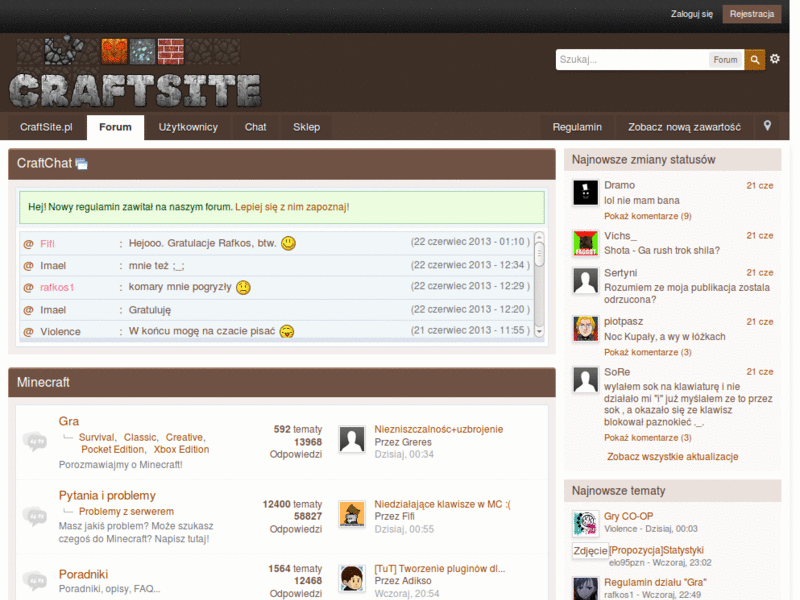Open the Survival subforum
The height and width of the screenshot is (600, 800).
click(97, 437)
